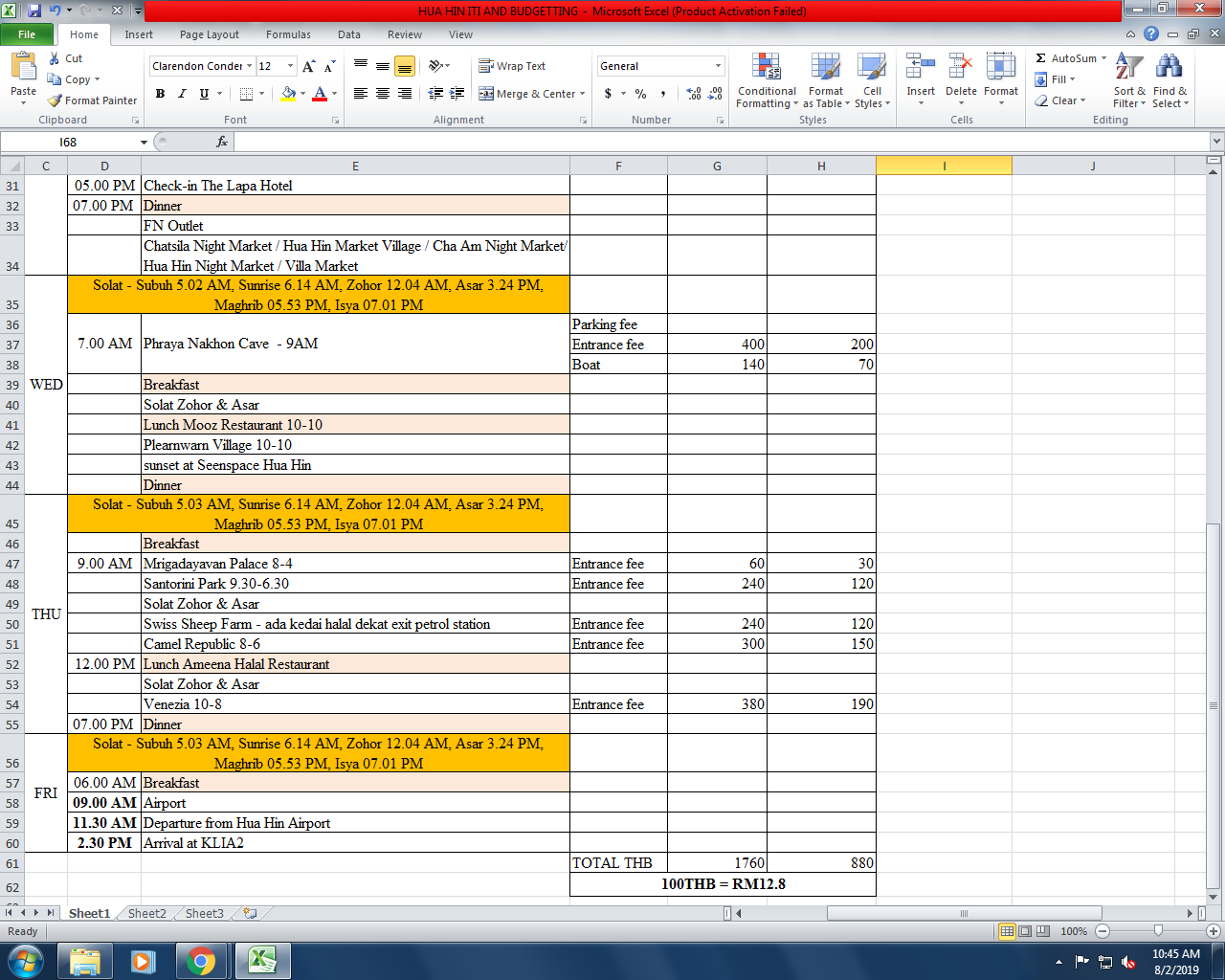1225x980 pixels.
Task: Toggle Bold formatting
Action: (160, 94)
